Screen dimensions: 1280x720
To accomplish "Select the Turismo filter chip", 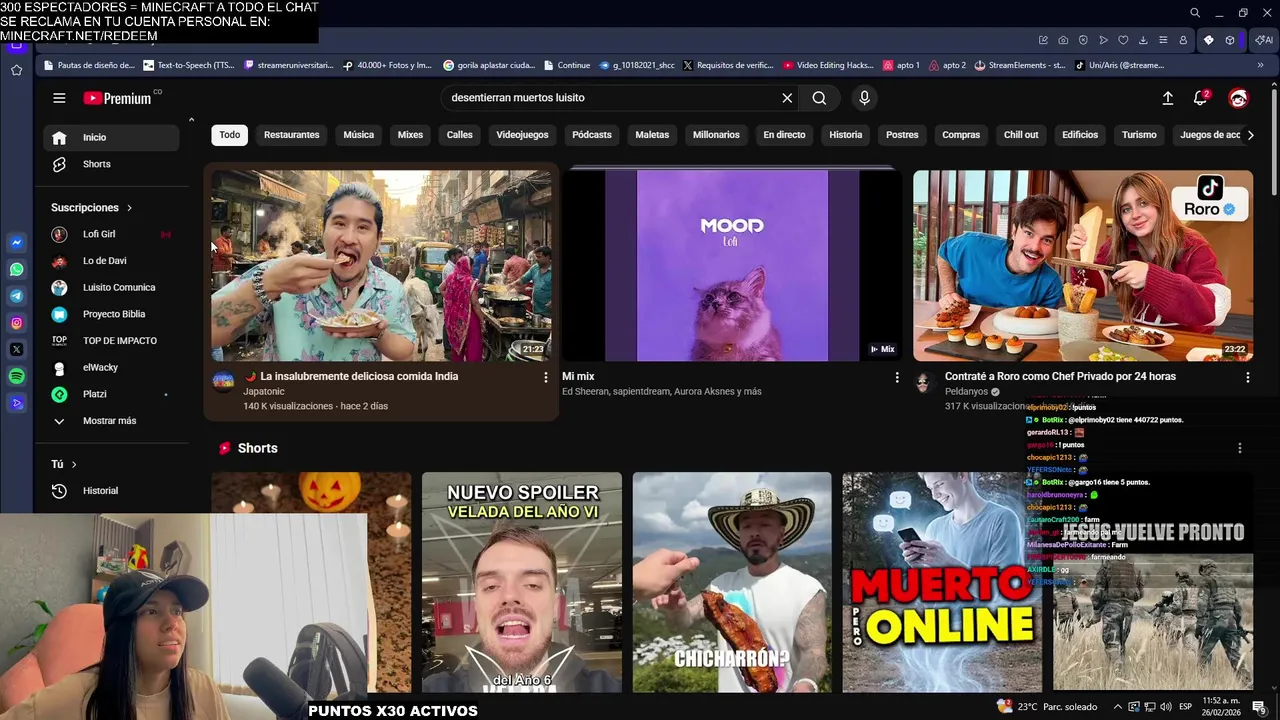I will click(1139, 135).
